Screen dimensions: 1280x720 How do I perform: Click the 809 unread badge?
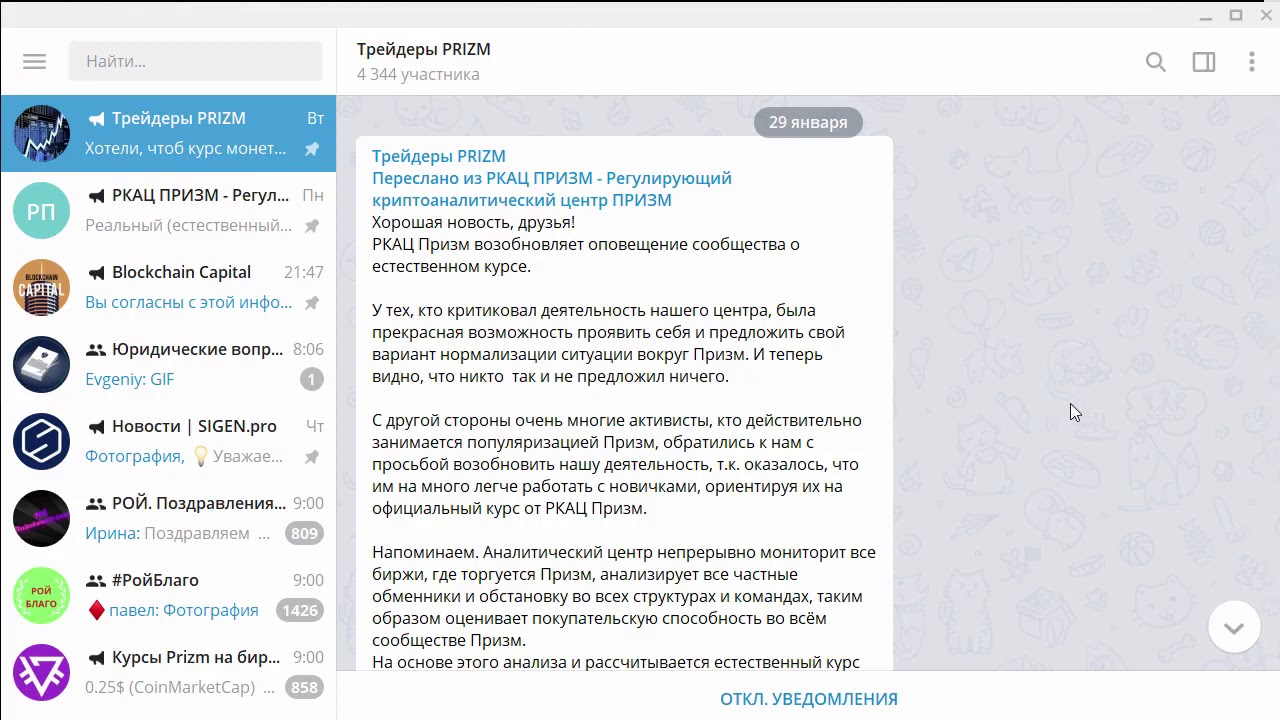(304, 533)
